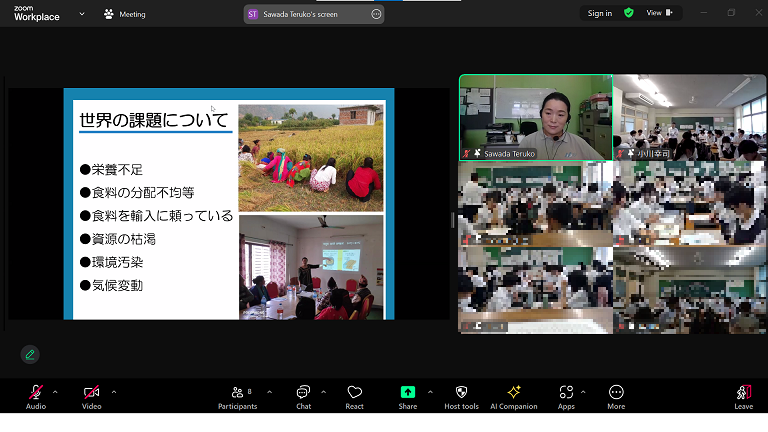Open the Meeting info menu
The height and width of the screenshot is (432, 768).
tap(125, 14)
